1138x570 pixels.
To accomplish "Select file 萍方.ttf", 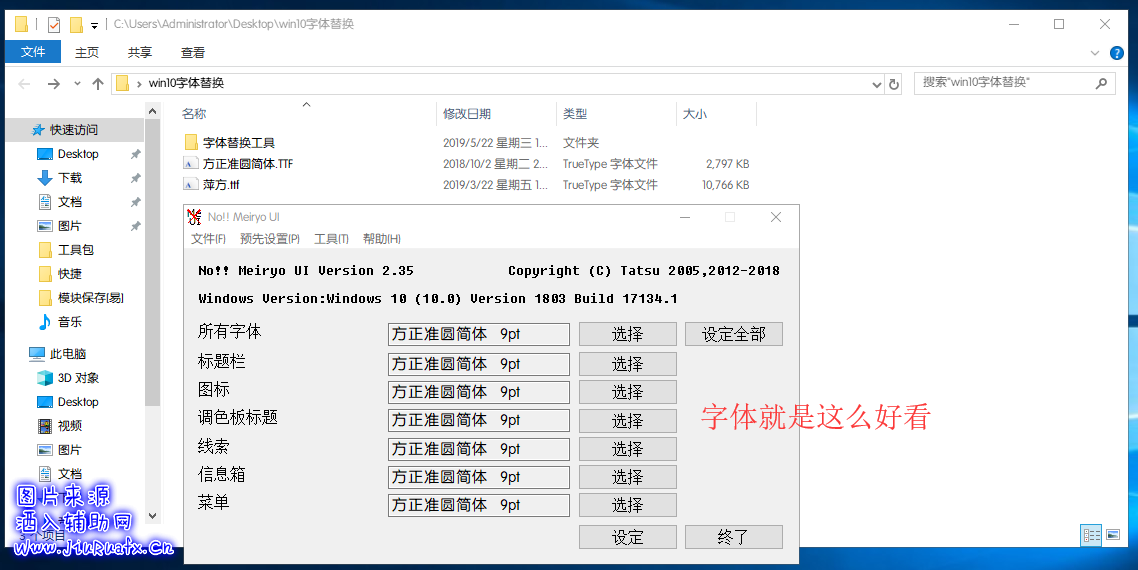I will pyautogui.click(x=221, y=185).
